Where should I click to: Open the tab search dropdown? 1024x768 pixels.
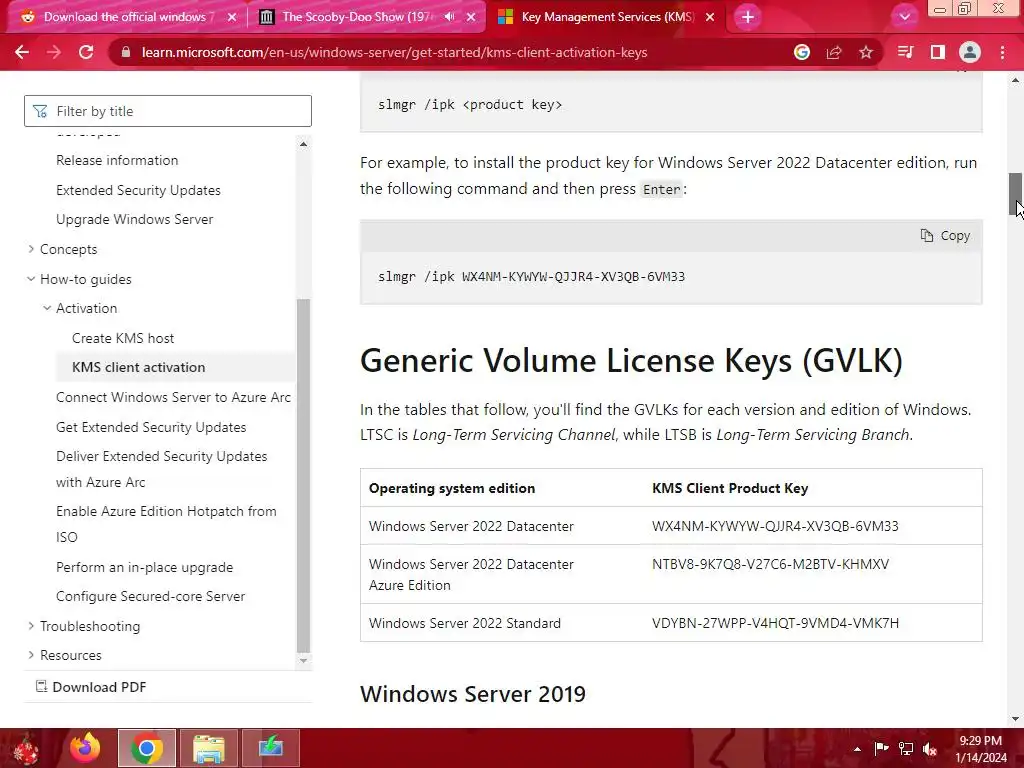pyautogui.click(x=904, y=17)
